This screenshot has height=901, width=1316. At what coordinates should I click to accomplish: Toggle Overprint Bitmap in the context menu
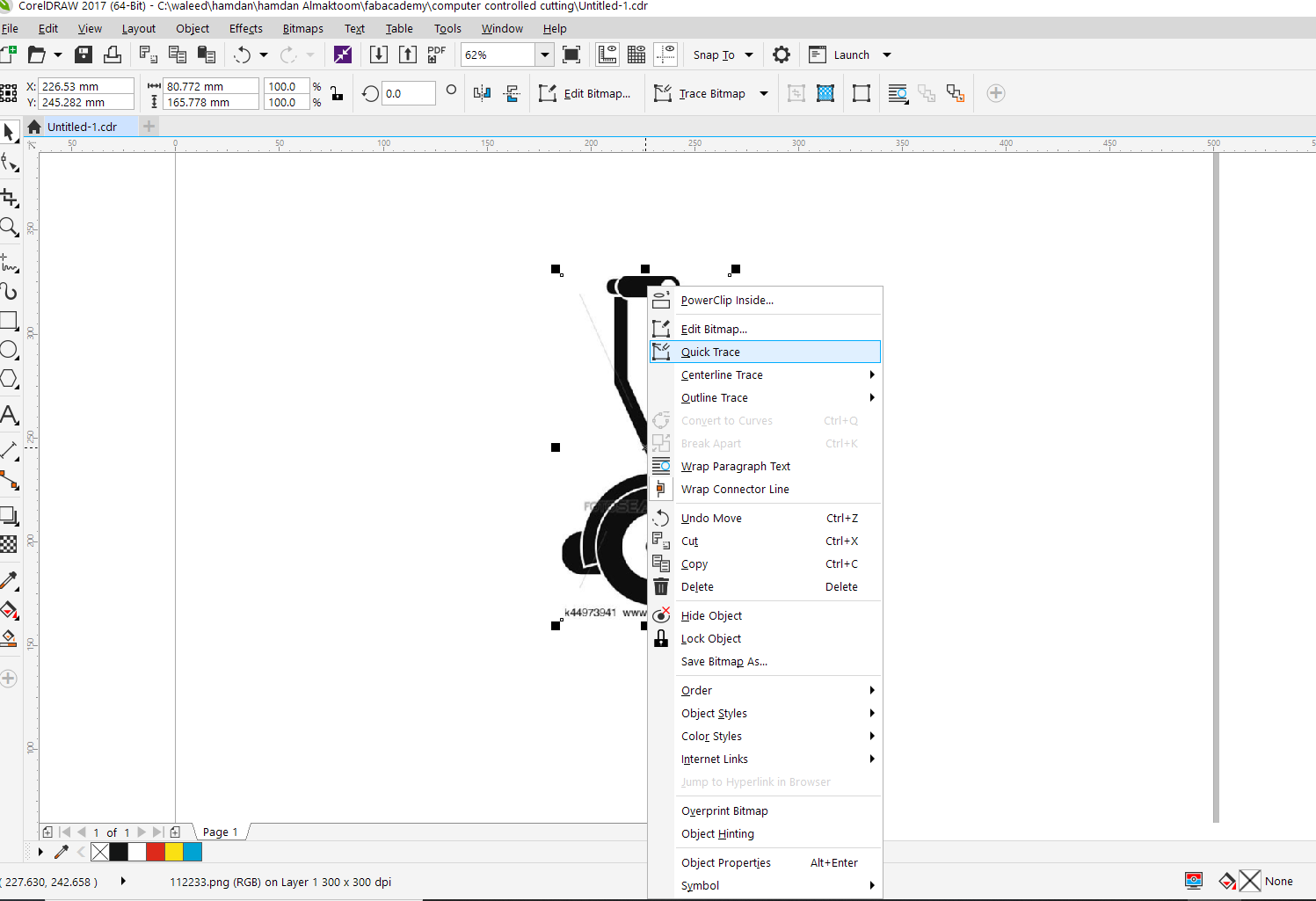coord(765,811)
